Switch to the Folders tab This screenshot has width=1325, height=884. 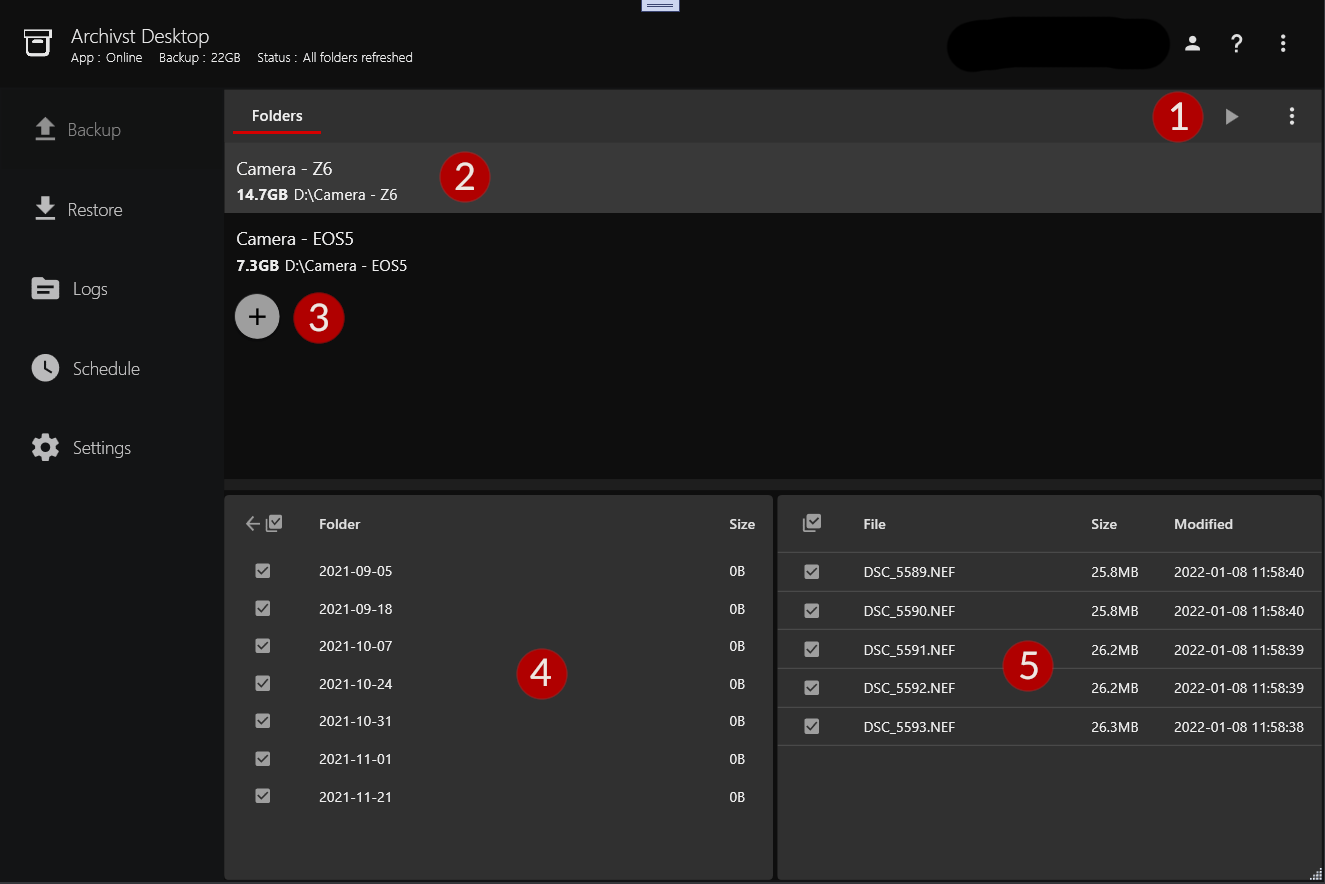coord(277,116)
